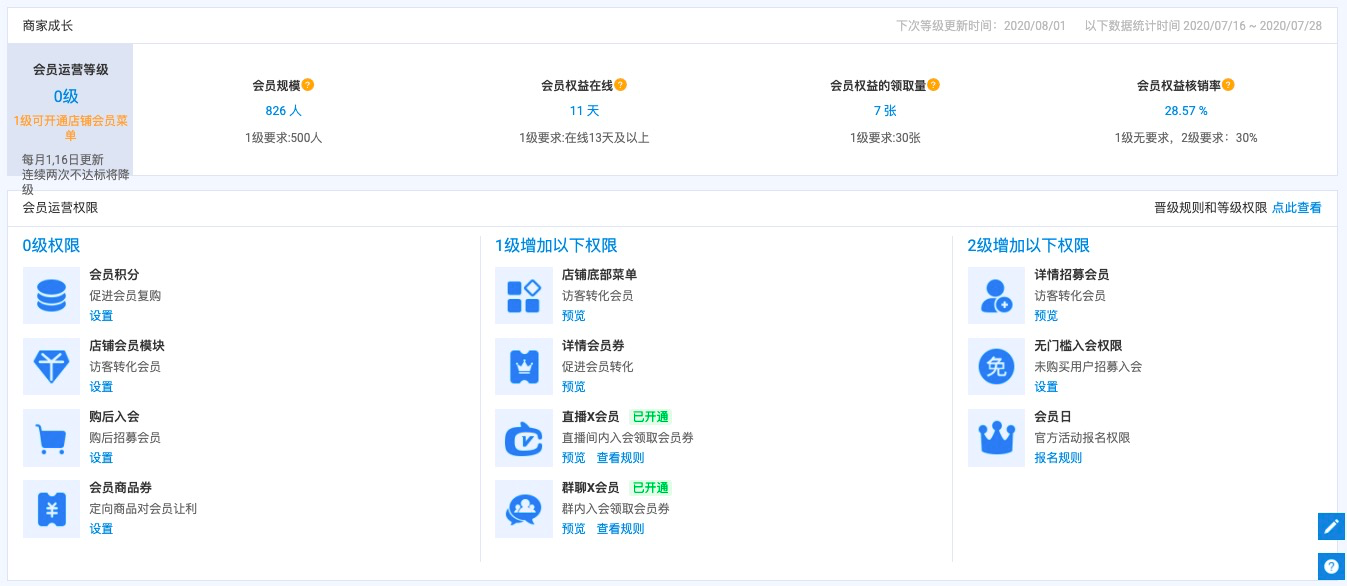1347x586 pixels.
Task: Click the 店铺会员模块 diamond icon
Action: (x=51, y=366)
